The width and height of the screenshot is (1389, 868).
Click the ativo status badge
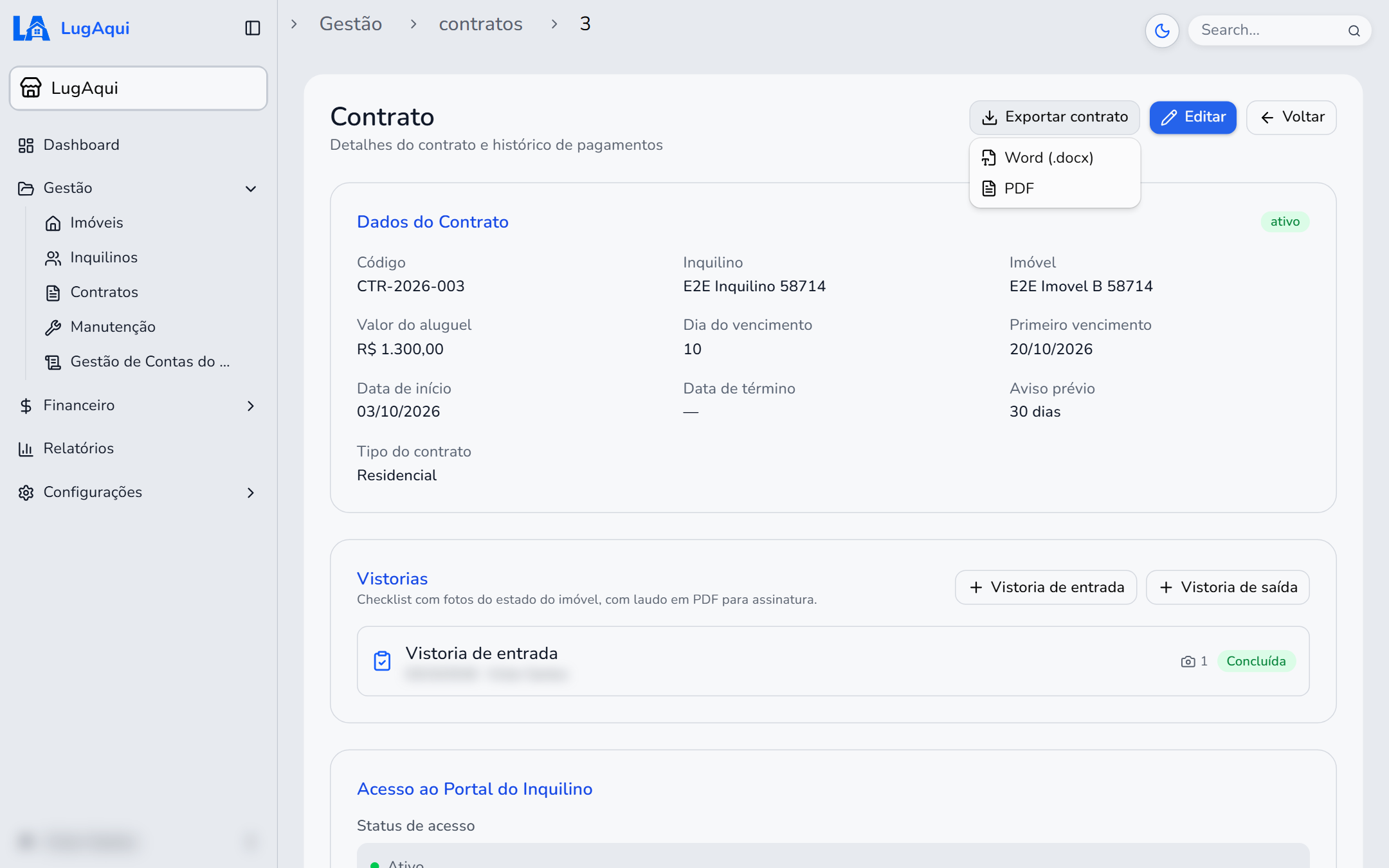[1285, 222]
